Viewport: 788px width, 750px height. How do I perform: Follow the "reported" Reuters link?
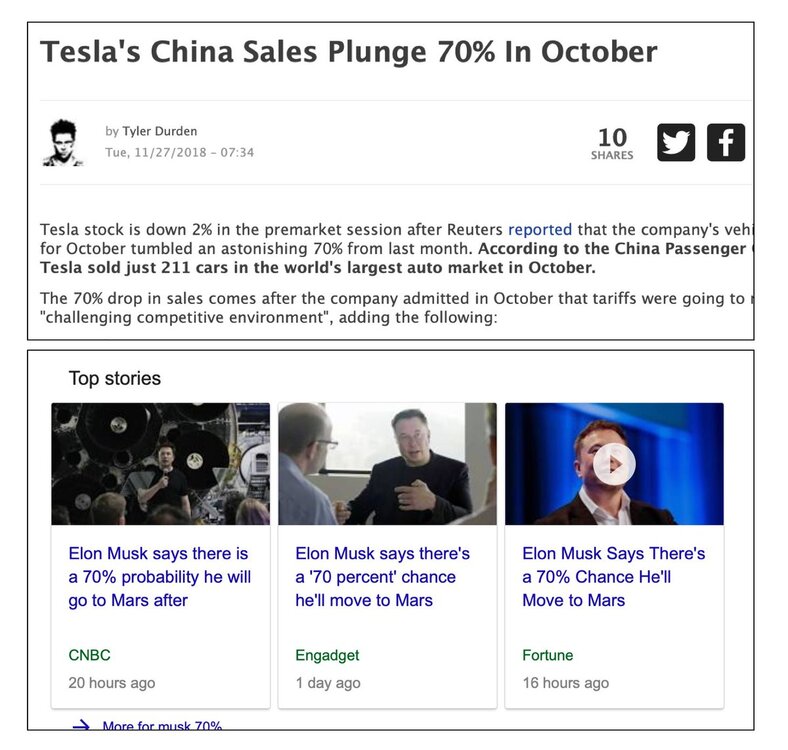(x=539, y=230)
